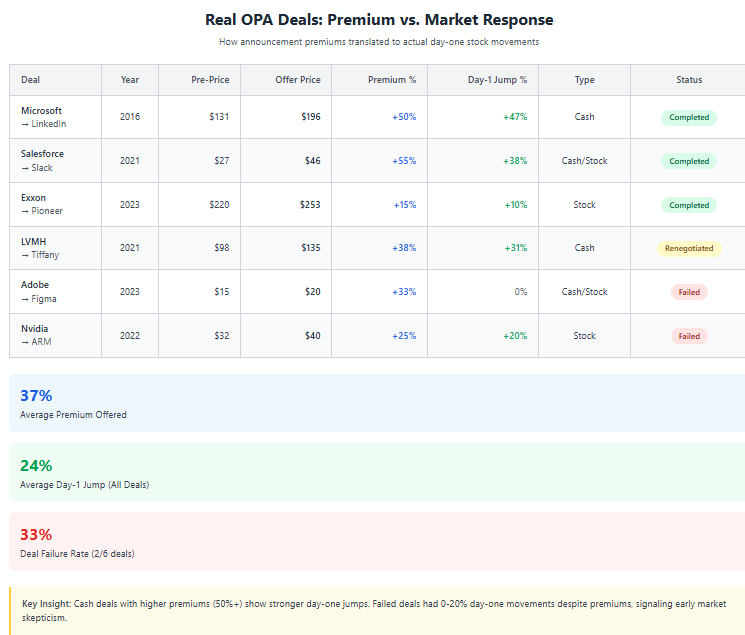Click the +55% premium value

(404, 161)
